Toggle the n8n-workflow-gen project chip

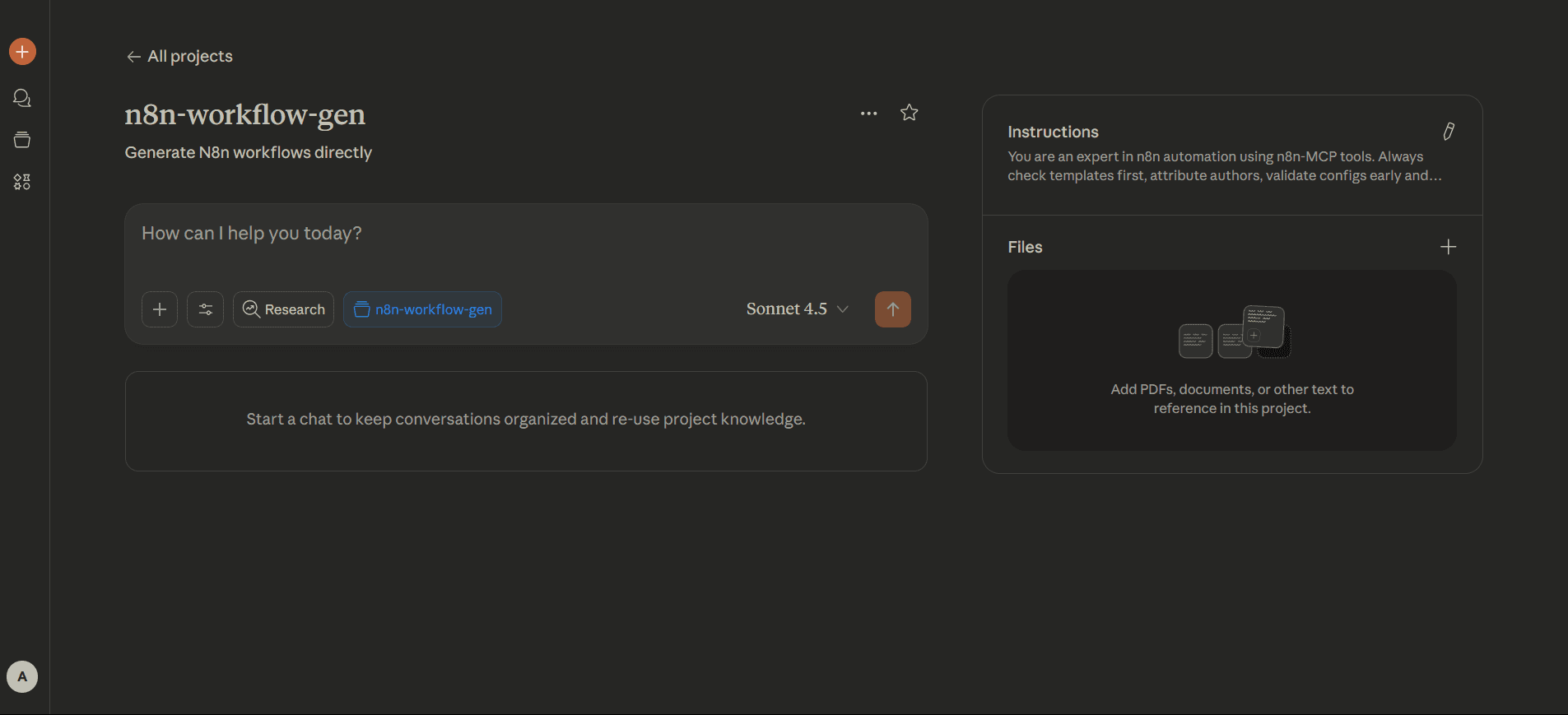[422, 309]
